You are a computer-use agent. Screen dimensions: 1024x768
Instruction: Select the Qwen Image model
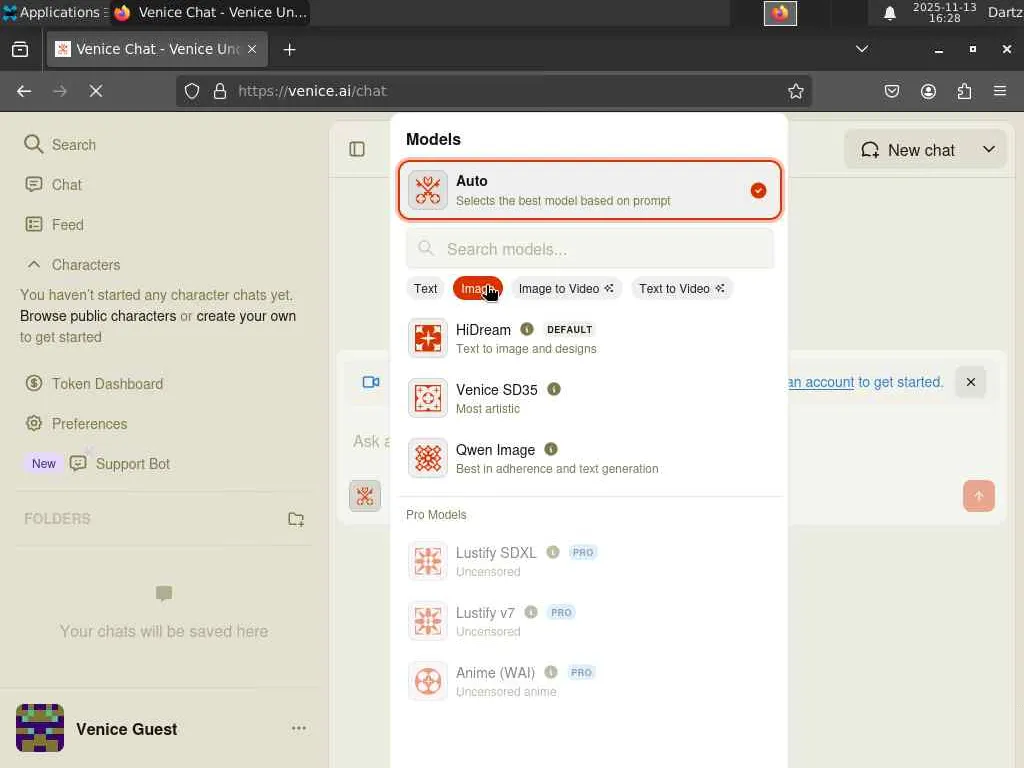pos(589,458)
